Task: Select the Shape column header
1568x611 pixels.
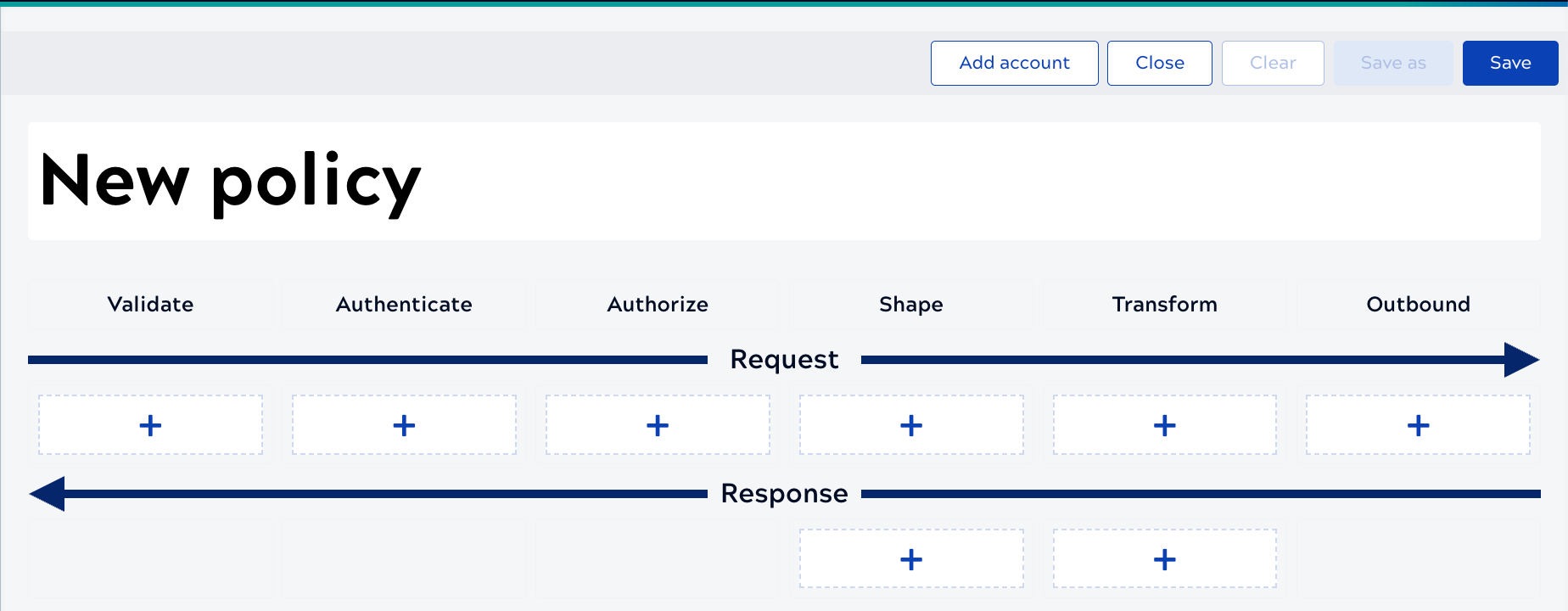Action: pyautogui.click(x=911, y=305)
